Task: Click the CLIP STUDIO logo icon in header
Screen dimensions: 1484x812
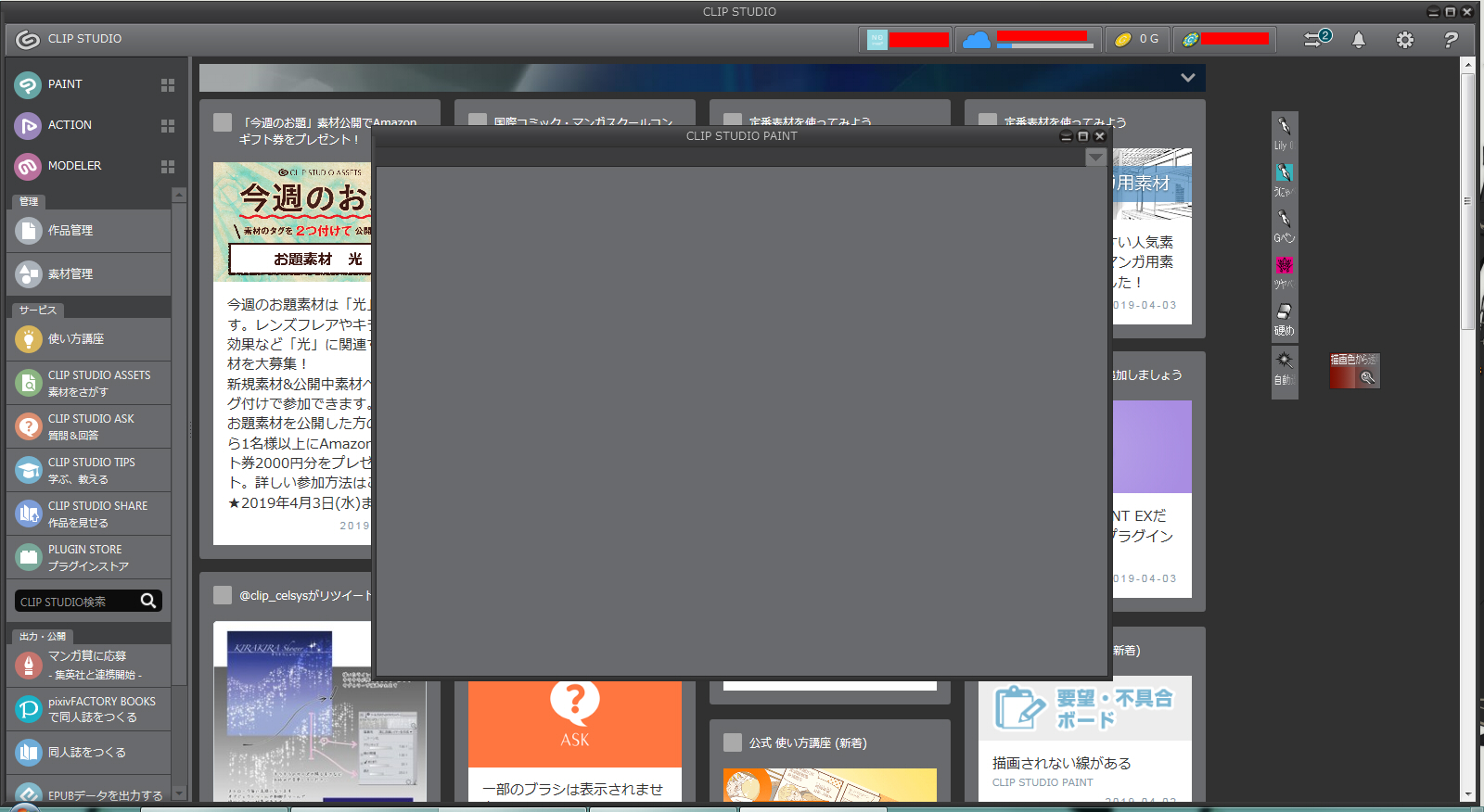Action: coord(28,39)
